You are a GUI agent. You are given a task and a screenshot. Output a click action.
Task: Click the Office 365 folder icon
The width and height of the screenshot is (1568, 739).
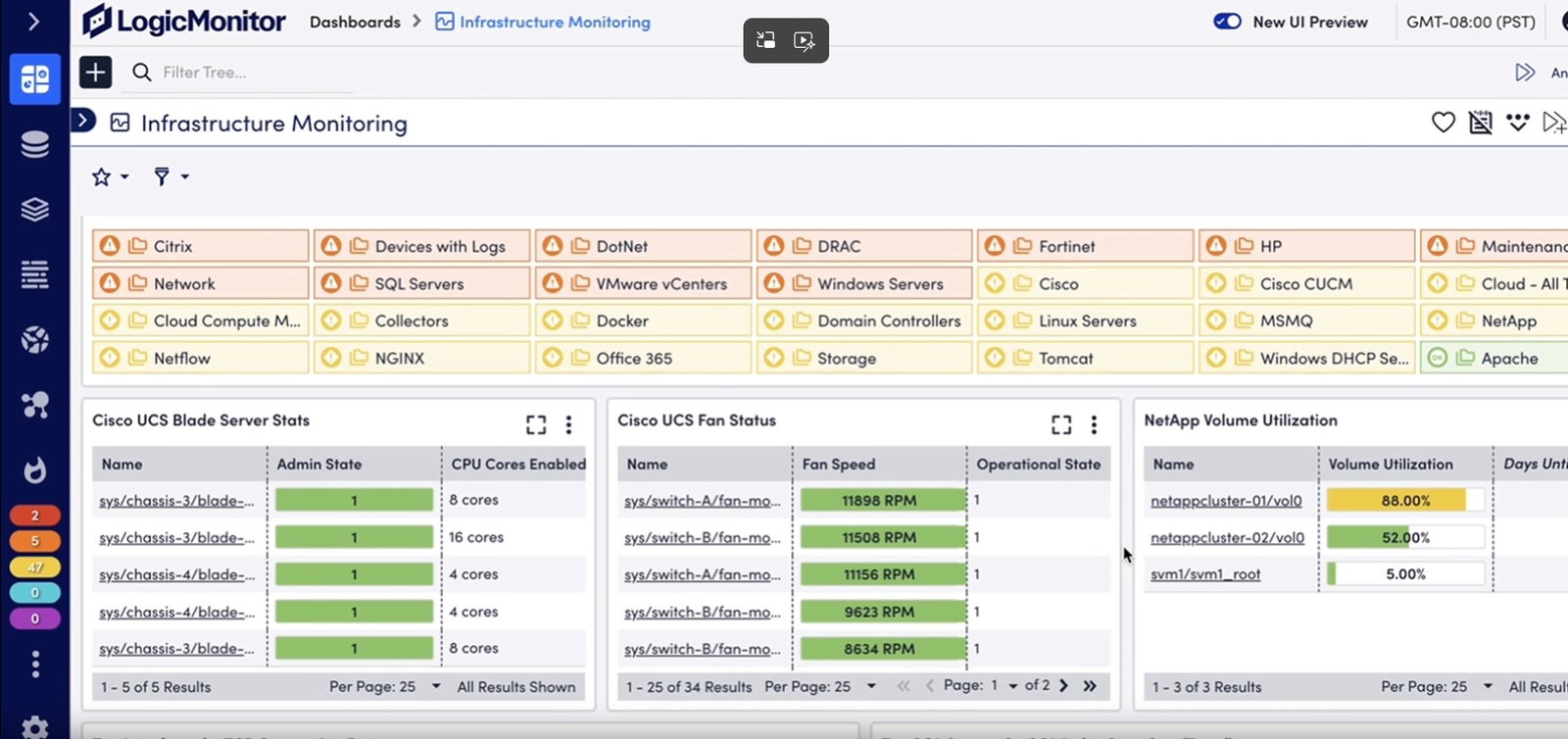click(580, 358)
